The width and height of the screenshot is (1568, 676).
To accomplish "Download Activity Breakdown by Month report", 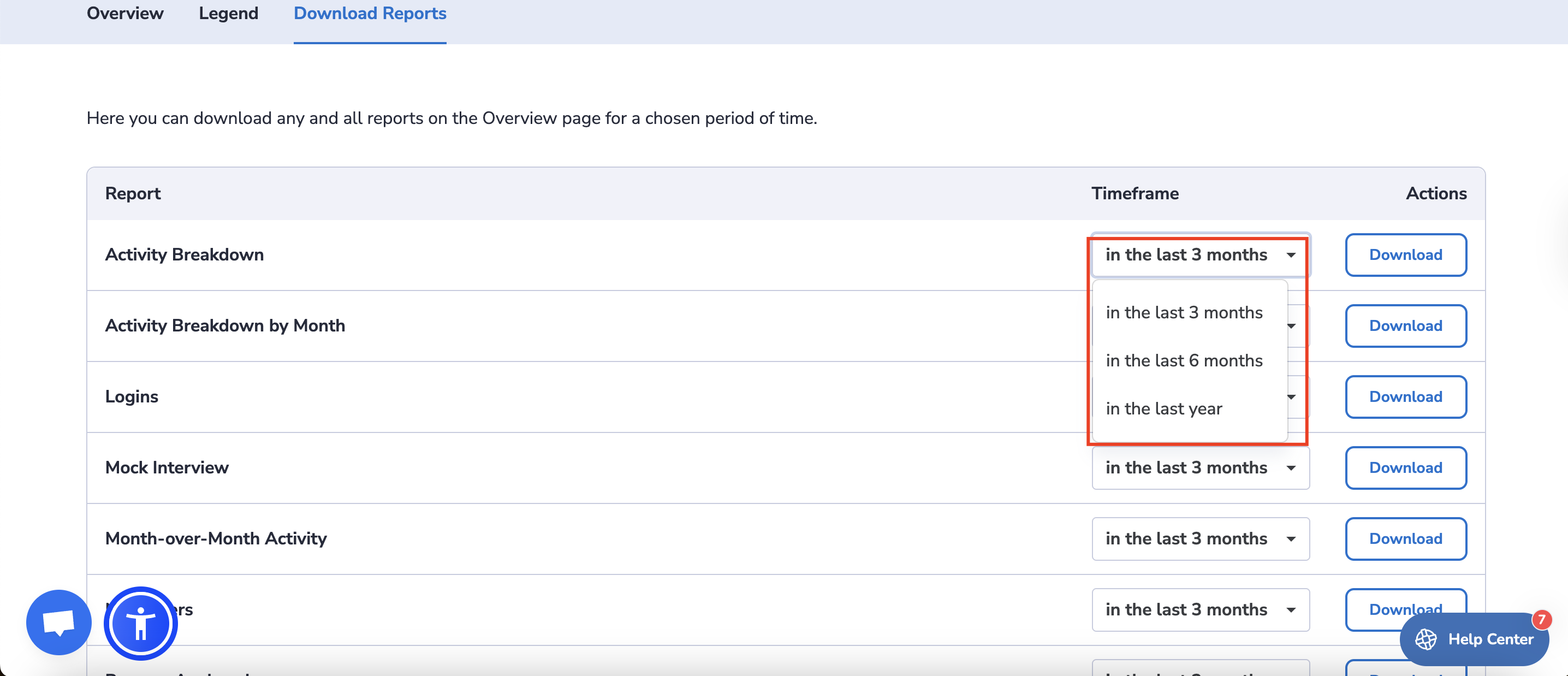I will coord(1405,326).
